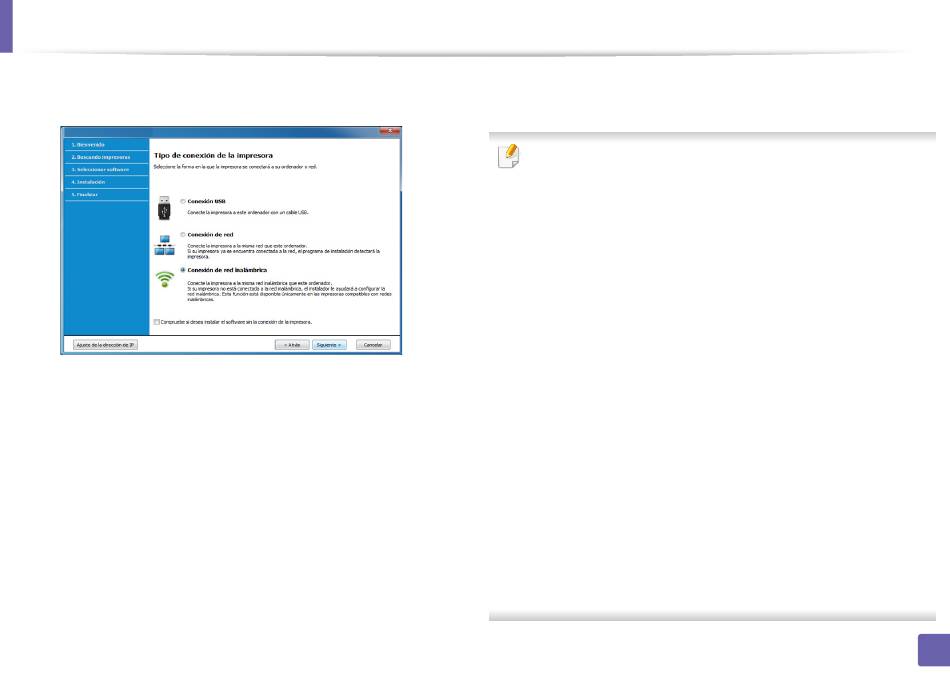This screenshot has width=950, height=674.
Task: Go back with the Atrás button
Action: point(292,345)
